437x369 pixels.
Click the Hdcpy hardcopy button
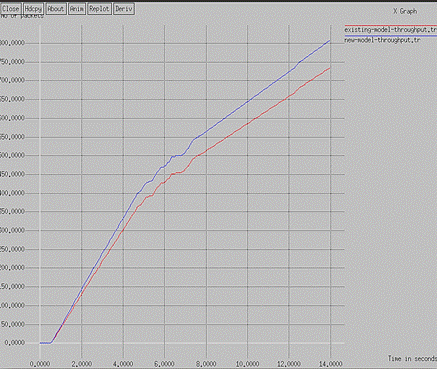pos(33,9)
